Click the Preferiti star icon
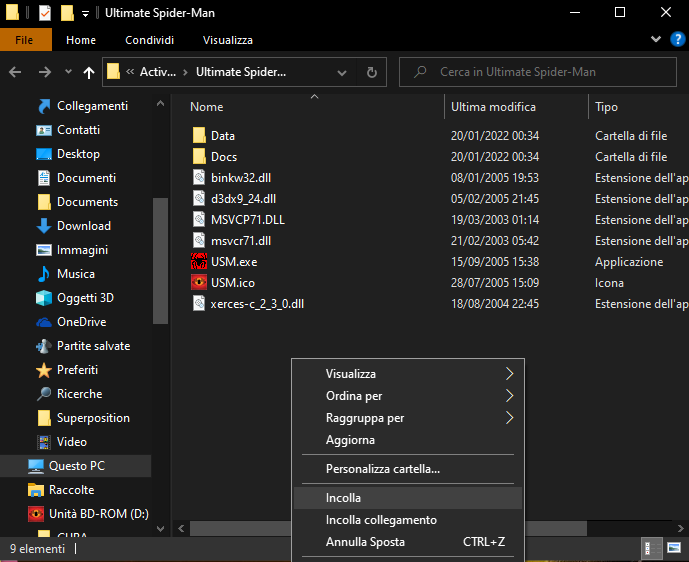Image resolution: width=689 pixels, height=562 pixels. [x=44, y=370]
